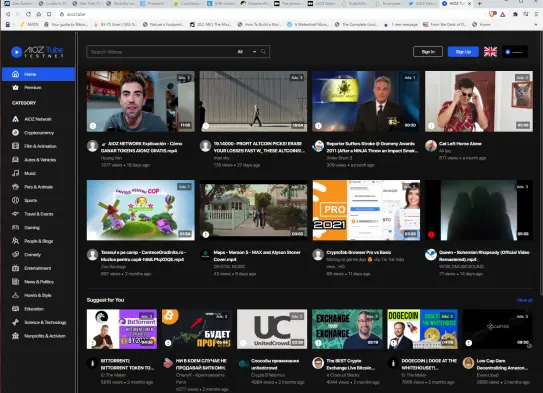
Task: Select the Science & Technology category icon
Action: point(16,322)
